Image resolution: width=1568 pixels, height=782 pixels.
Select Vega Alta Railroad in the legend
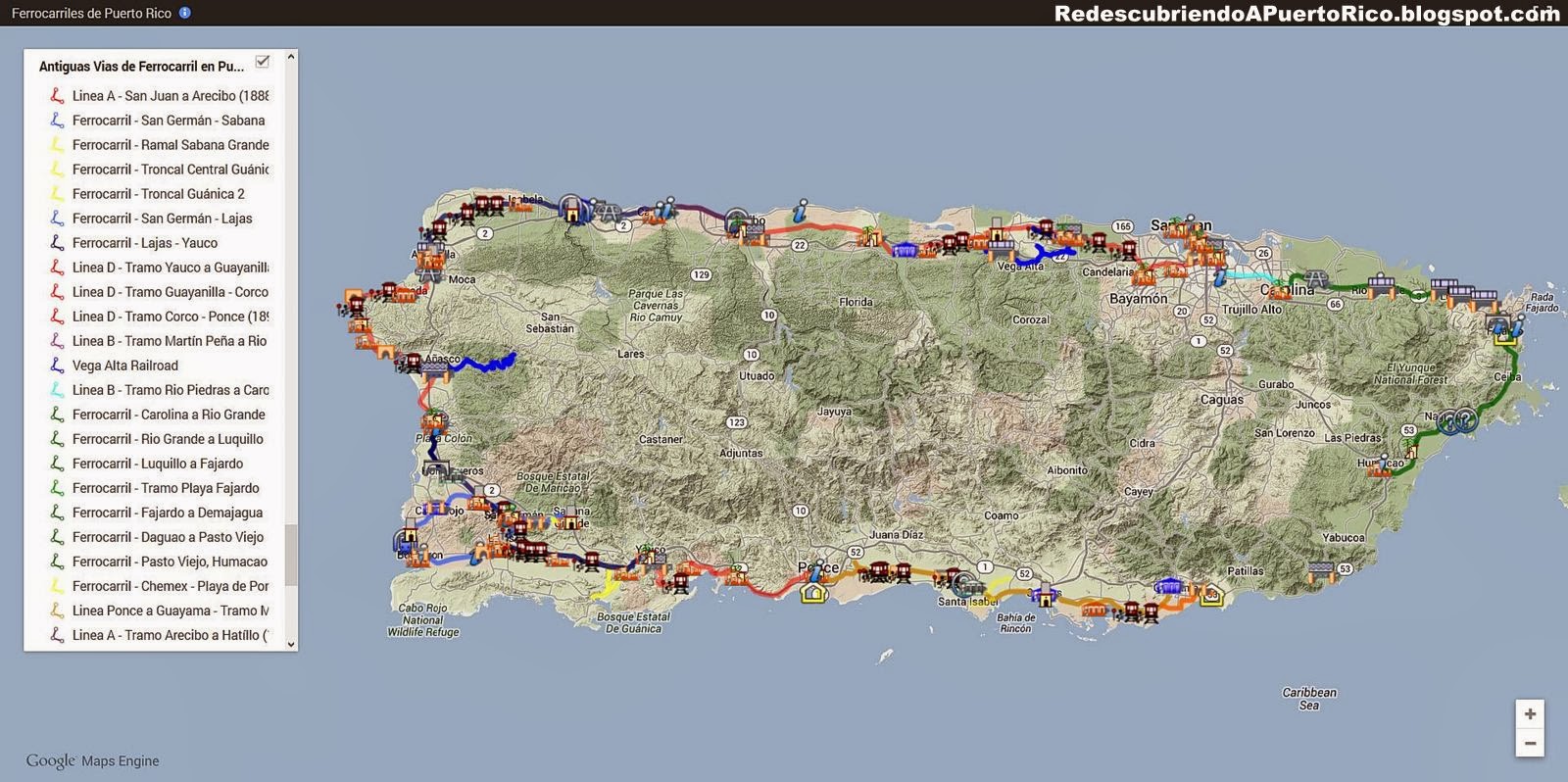tap(125, 366)
